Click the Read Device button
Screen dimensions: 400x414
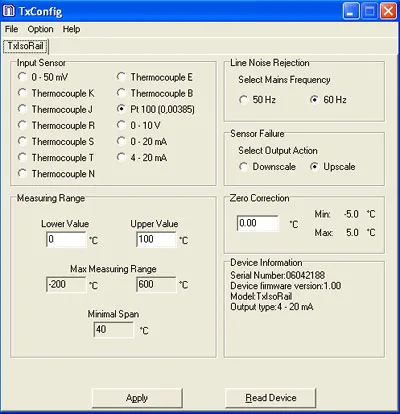tap(271, 398)
